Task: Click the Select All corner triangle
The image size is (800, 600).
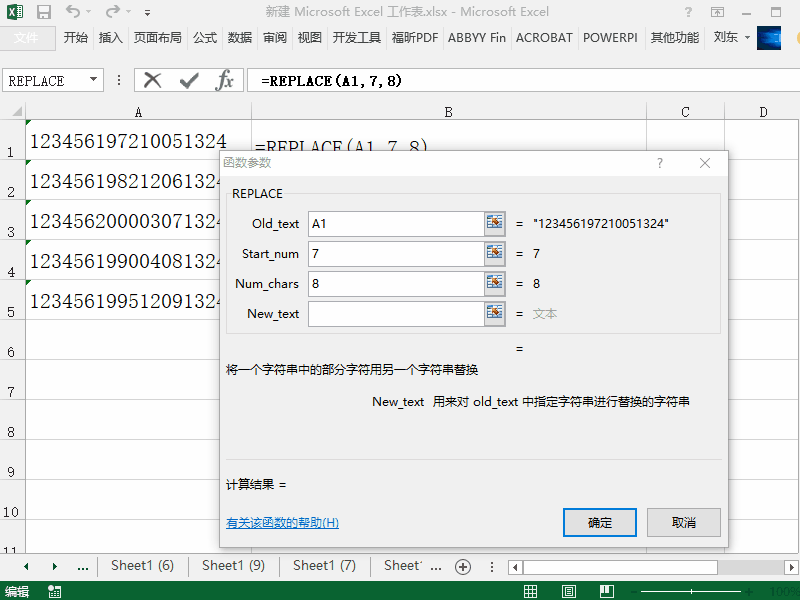Action: point(16,112)
